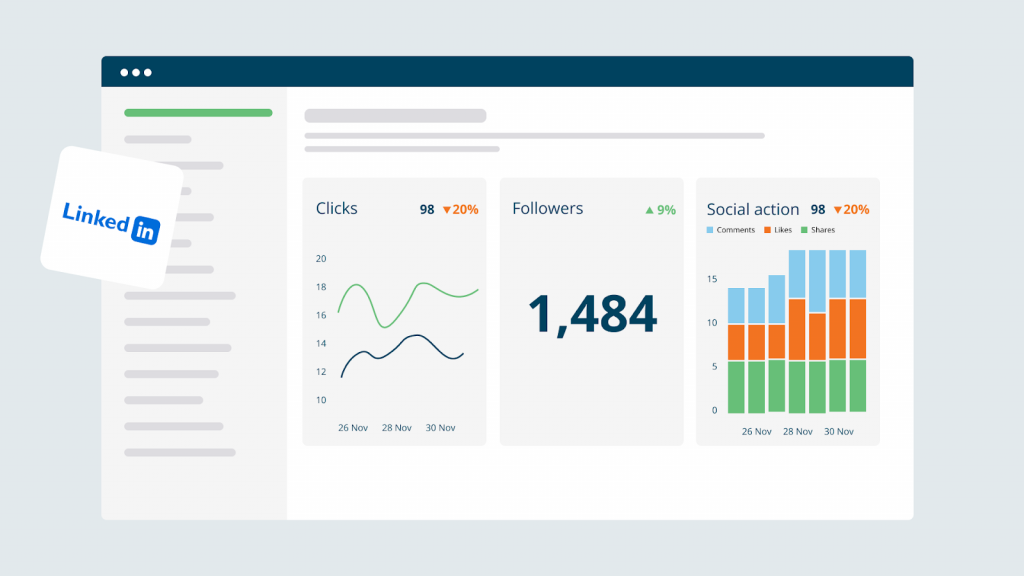This screenshot has width=1024, height=576.
Task: Click the follower count 1,484
Action: point(591,315)
